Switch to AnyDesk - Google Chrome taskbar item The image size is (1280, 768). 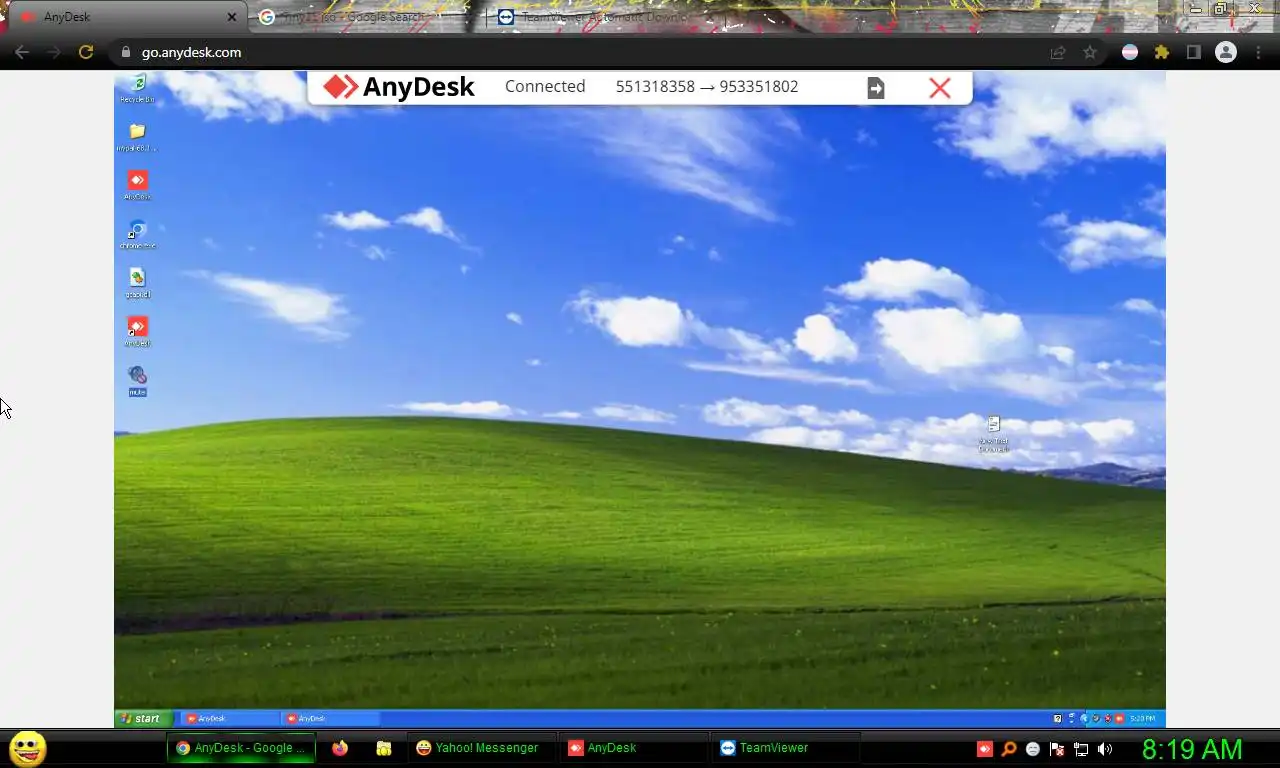241,748
